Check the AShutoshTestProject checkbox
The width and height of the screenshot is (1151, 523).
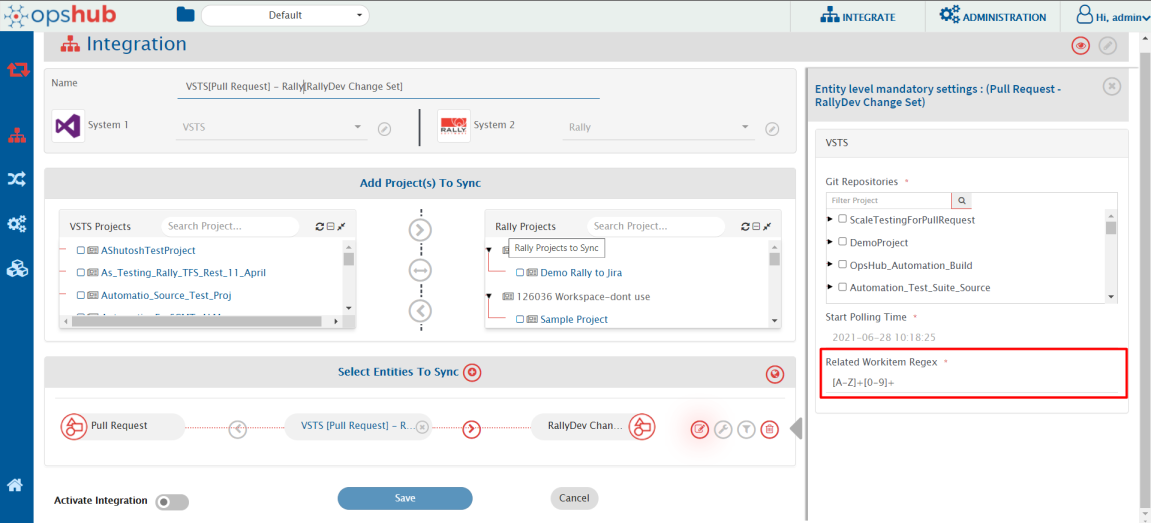pos(81,251)
